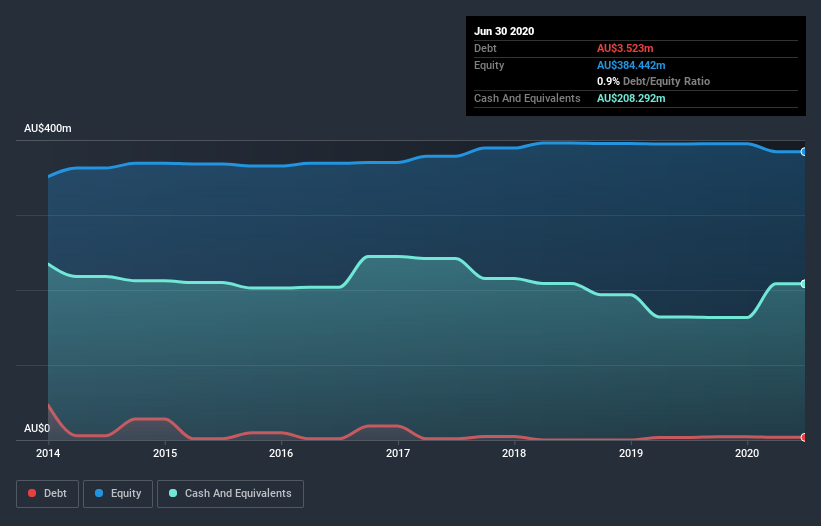Click the Equity row label in tooltip
The width and height of the screenshot is (821, 526).
(x=489, y=65)
